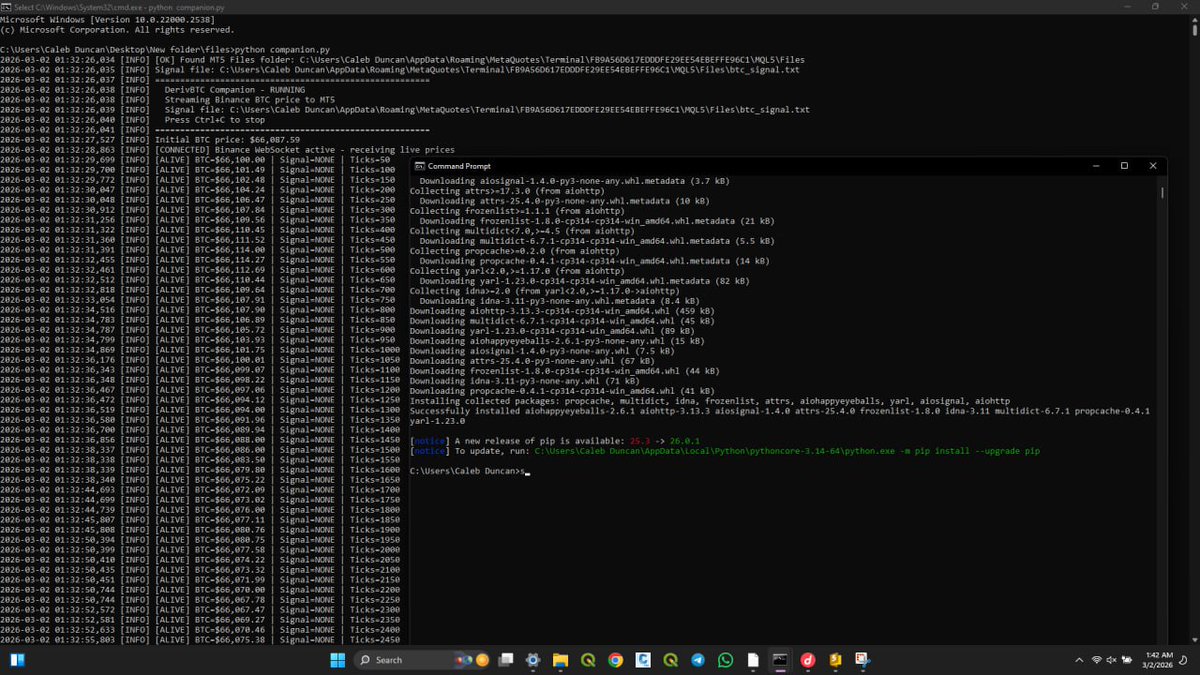Open the blue C app icon in the taskbar

pos(643,660)
